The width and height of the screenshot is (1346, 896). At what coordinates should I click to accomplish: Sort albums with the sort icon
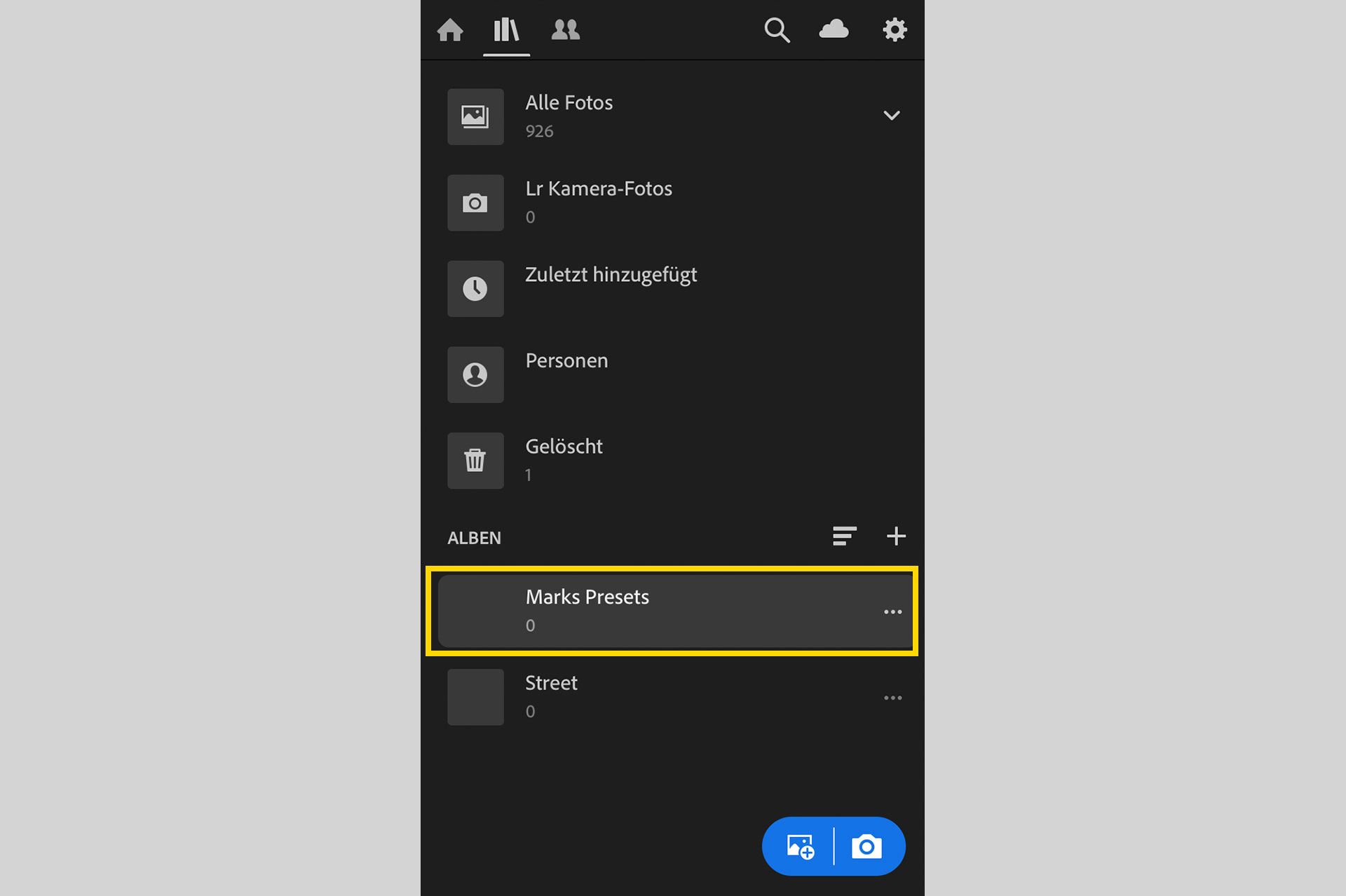(x=844, y=536)
